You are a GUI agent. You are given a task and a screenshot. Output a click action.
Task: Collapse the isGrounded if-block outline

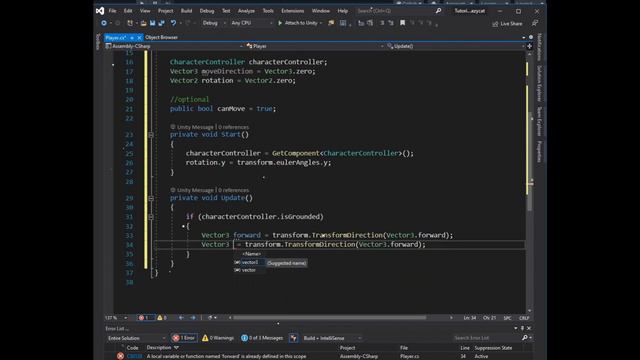(151, 217)
